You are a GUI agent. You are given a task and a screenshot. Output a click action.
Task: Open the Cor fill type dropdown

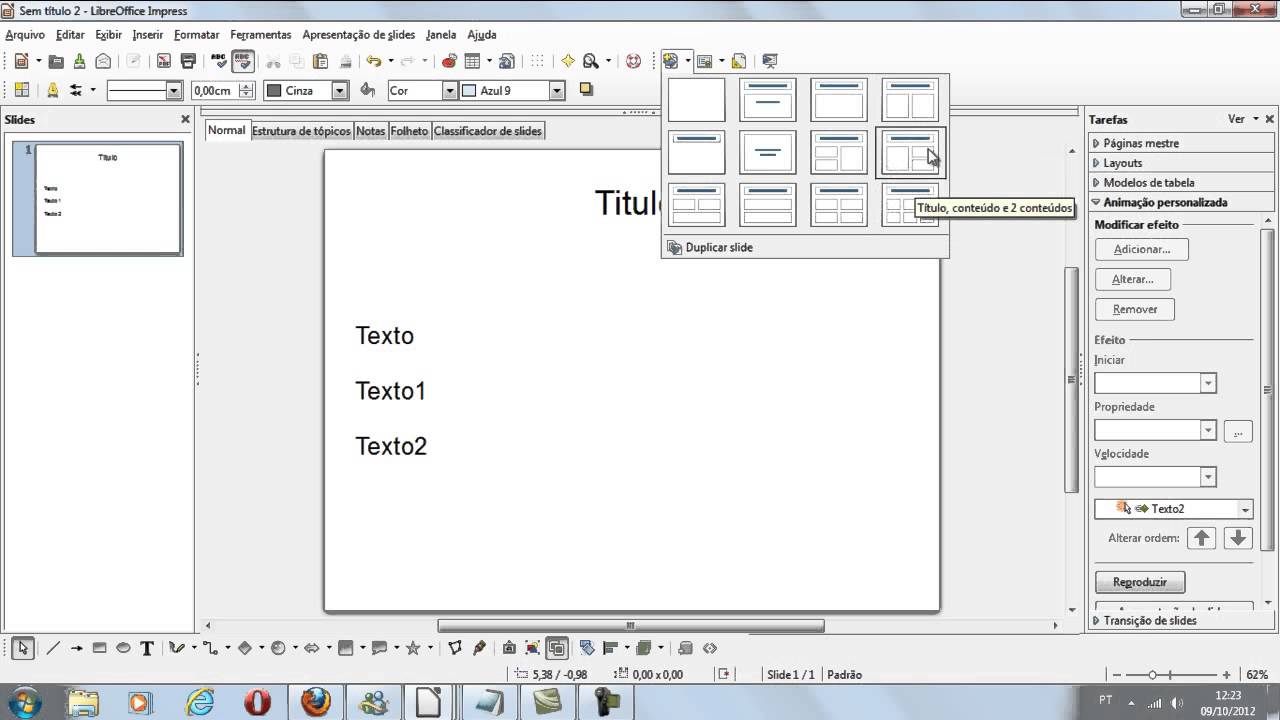pos(449,90)
